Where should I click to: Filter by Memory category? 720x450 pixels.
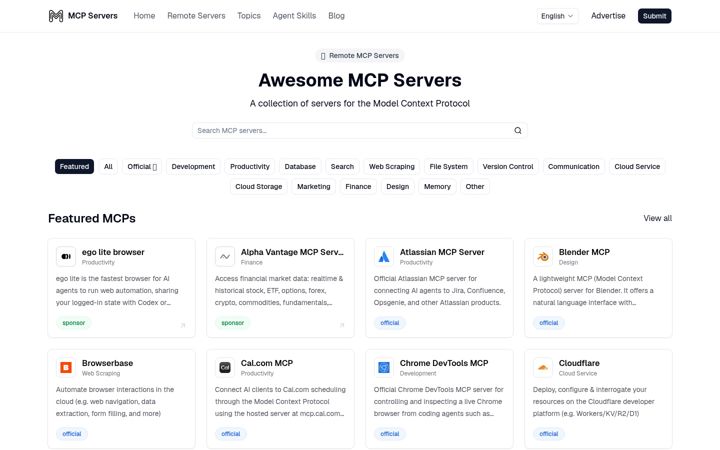(437, 186)
